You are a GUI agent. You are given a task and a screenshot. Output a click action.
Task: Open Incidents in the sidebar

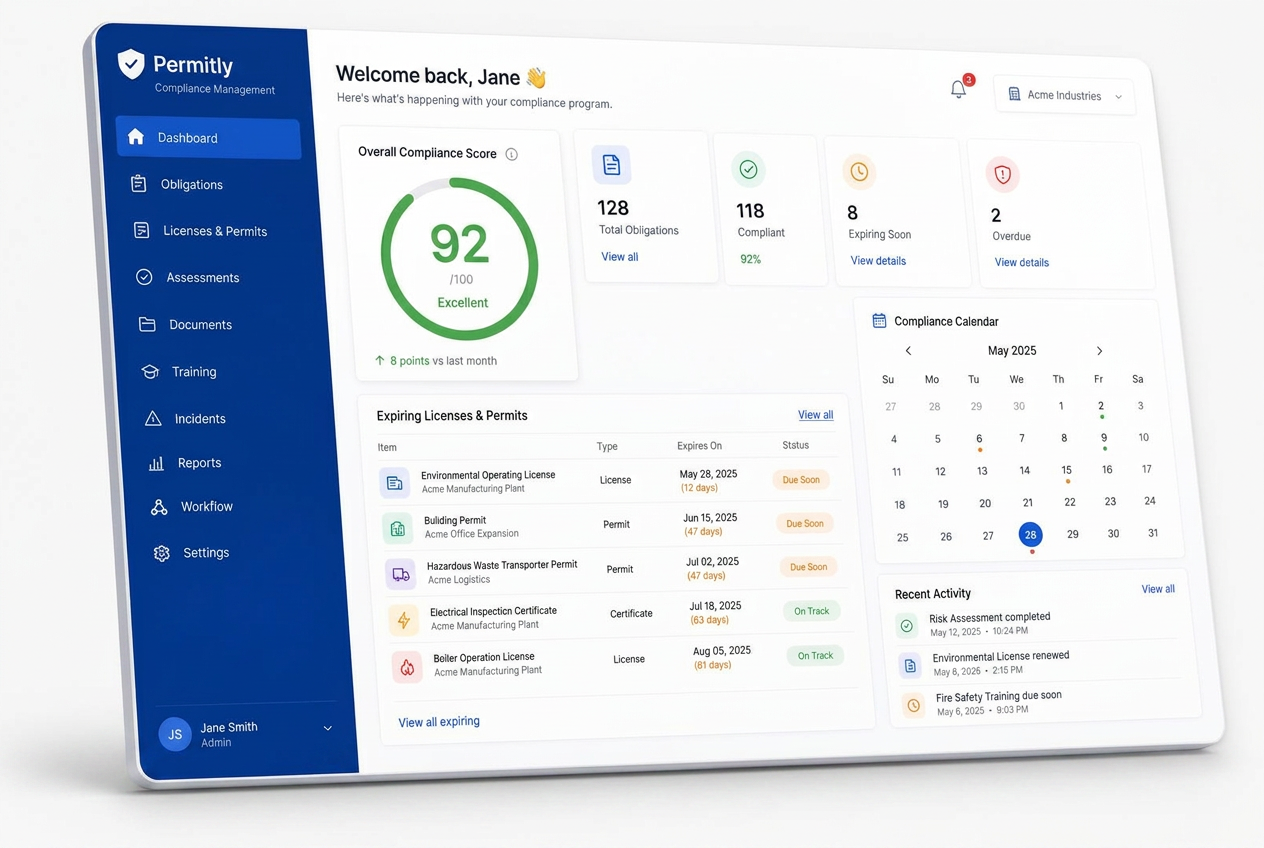point(186,418)
